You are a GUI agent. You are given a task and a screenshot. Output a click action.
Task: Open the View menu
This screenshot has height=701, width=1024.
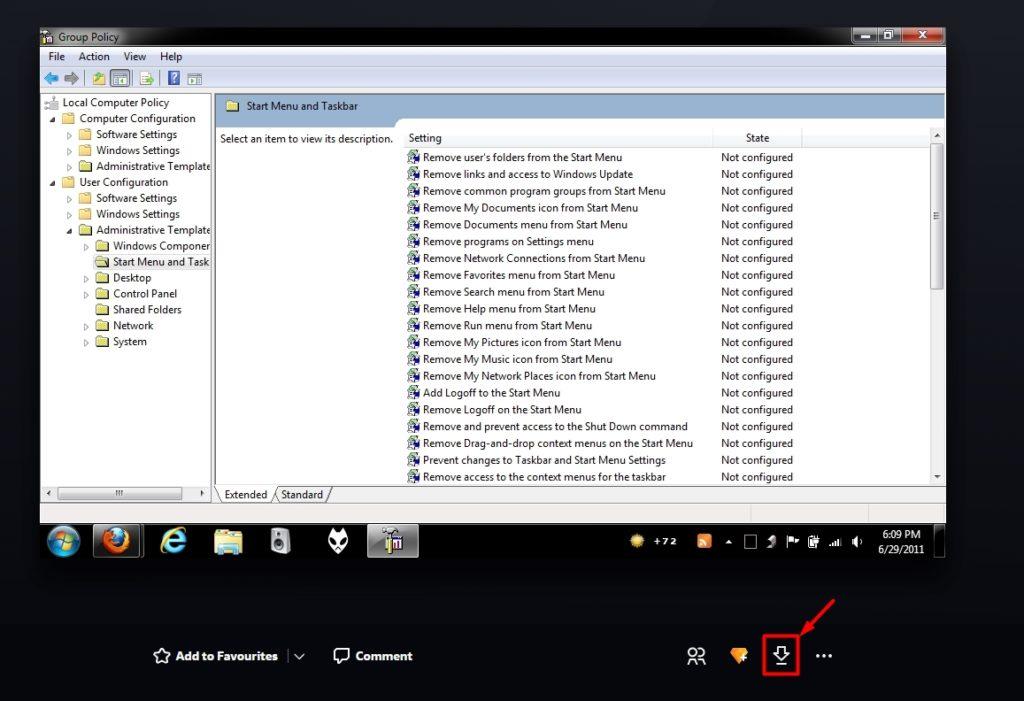[x=135, y=57]
